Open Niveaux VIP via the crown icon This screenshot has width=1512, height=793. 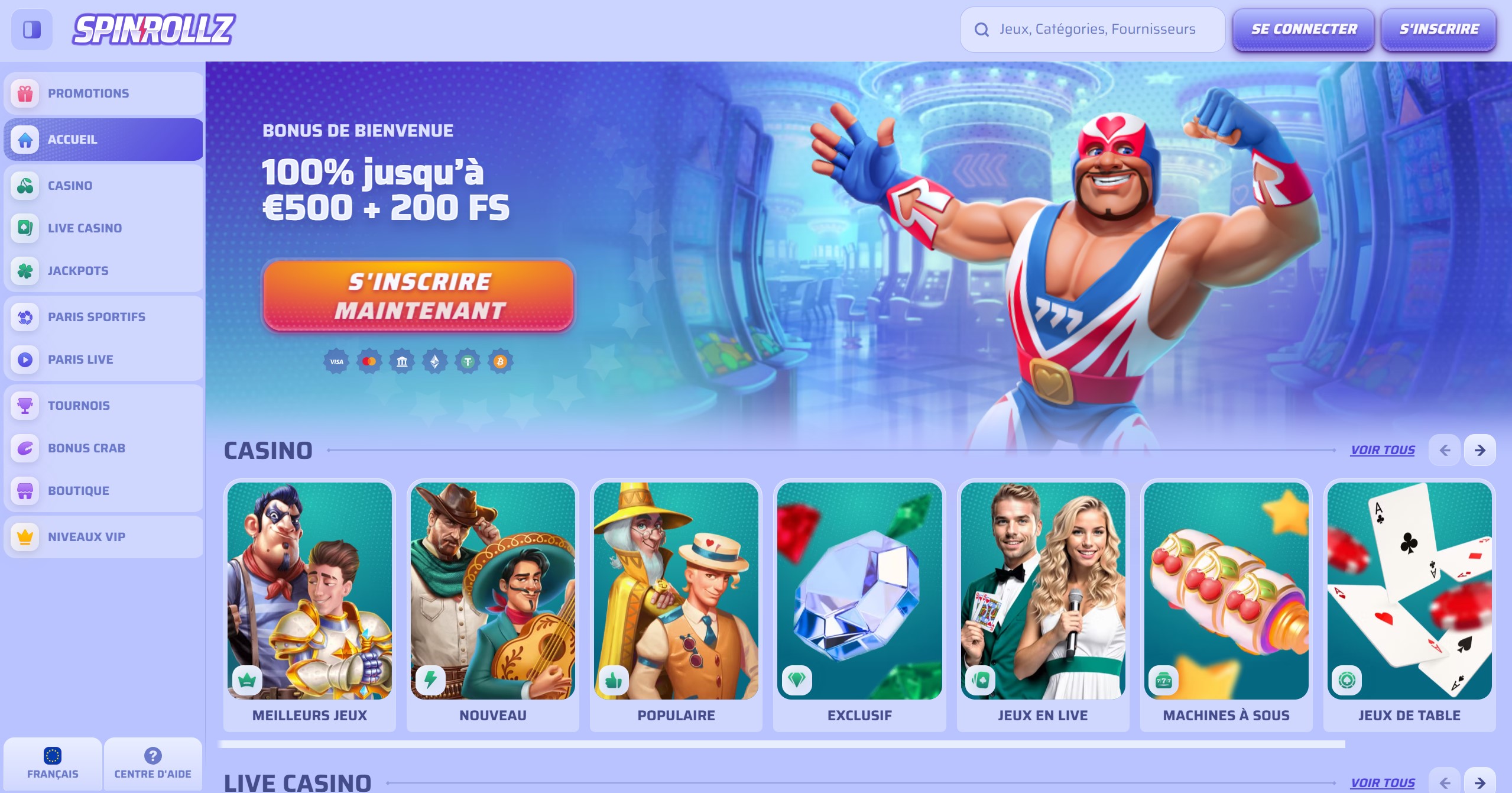point(25,537)
